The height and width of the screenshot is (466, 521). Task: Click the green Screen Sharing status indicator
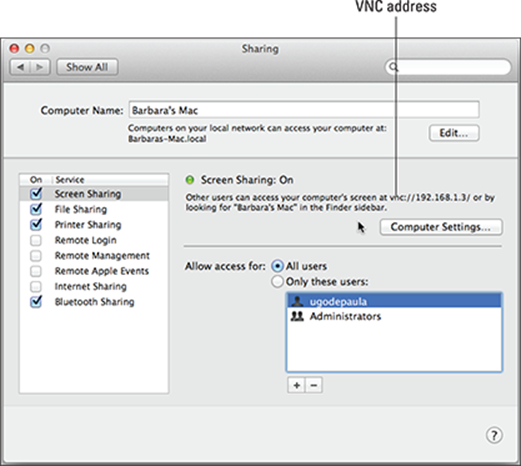pos(190,180)
